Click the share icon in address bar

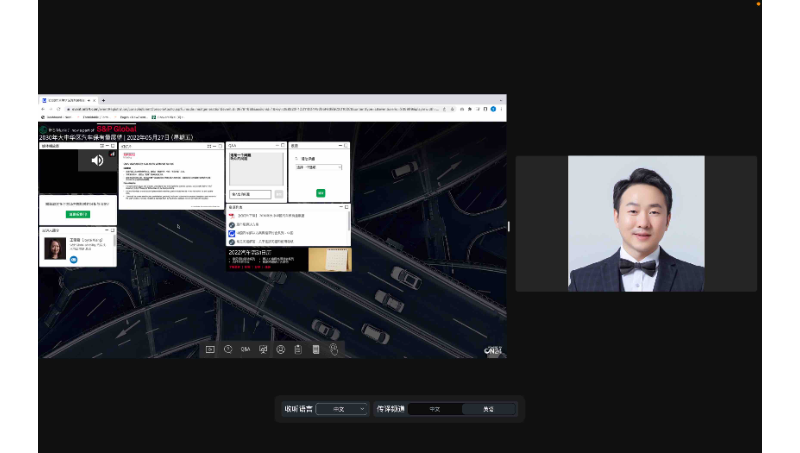coord(444,109)
